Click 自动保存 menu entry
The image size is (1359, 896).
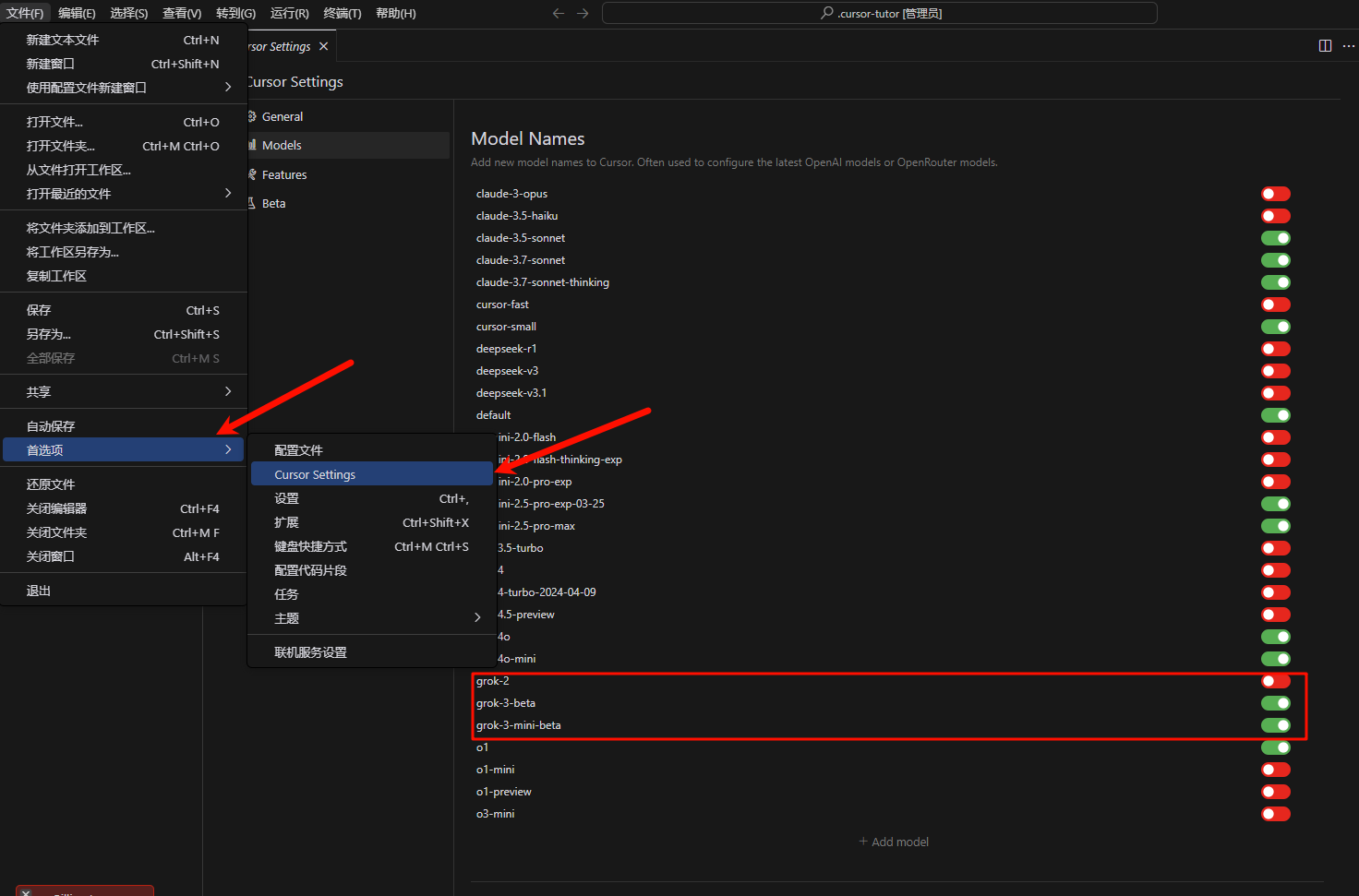pyautogui.click(x=123, y=426)
